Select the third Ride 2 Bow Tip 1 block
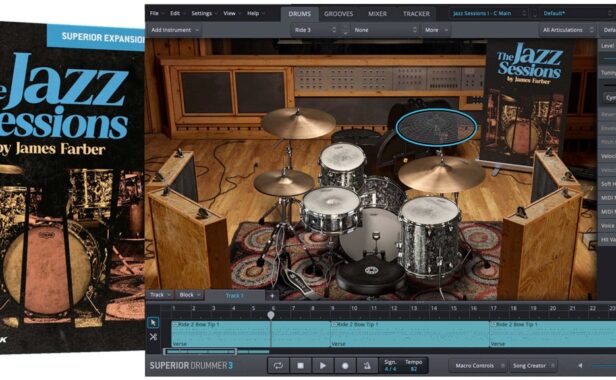Image resolution: width=616 pixels, height=380 pixels. 553,334
